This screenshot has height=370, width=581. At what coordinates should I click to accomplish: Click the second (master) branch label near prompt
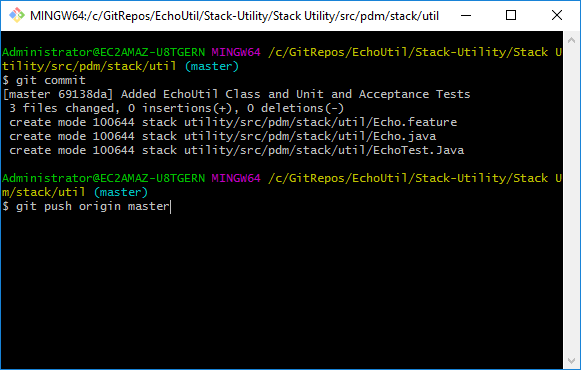[121, 192]
